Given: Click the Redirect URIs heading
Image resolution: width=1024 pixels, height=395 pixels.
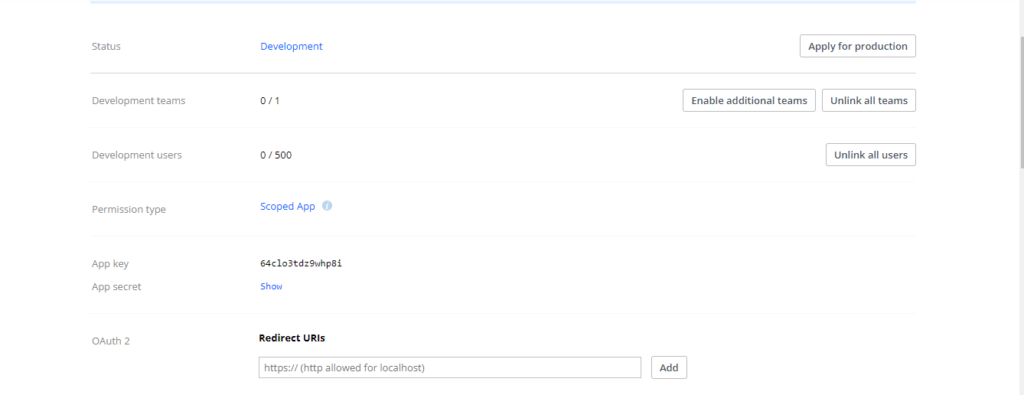Looking at the screenshot, I should [292, 338].
